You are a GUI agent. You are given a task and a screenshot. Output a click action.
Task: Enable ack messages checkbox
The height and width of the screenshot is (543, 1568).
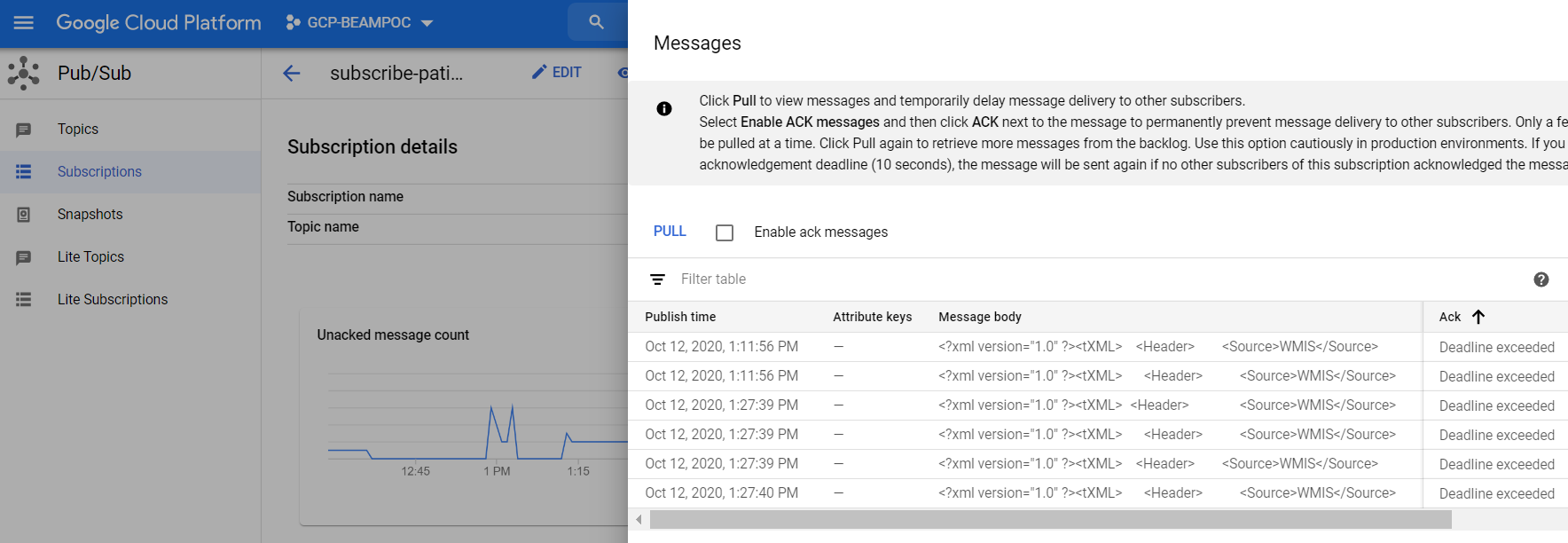coord(725,232)
